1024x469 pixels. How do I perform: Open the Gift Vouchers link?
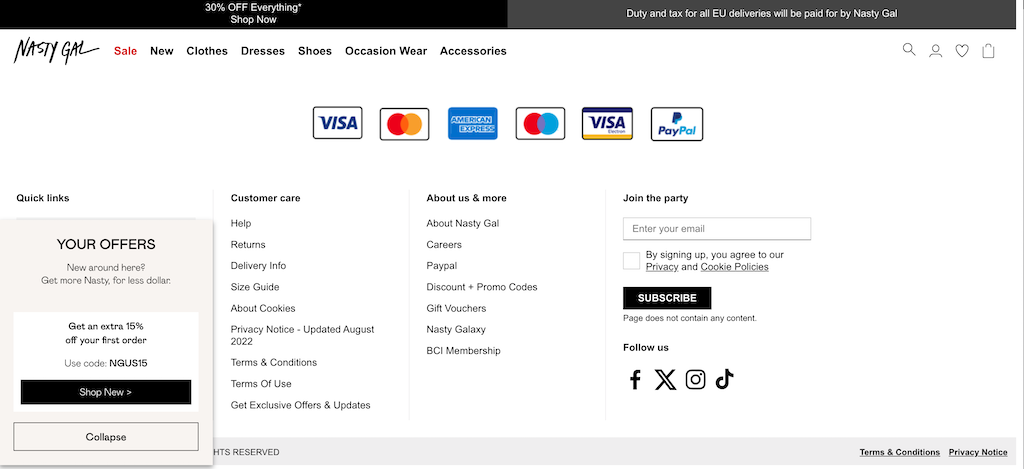point(456,308)
